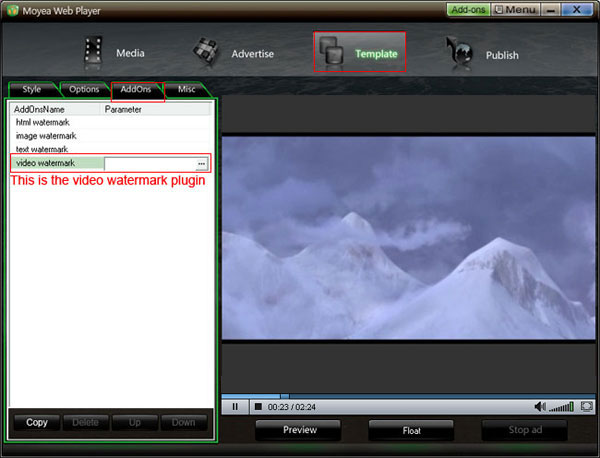Switch to the Style tab
The width and height of the screenshot is (600, 458).
(x=32, y=90)
